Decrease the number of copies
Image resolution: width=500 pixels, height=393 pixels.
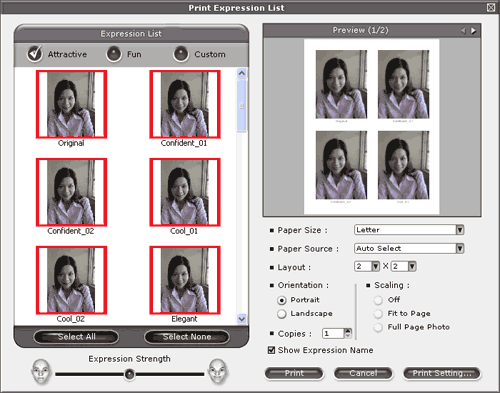(x=348, y=336)
